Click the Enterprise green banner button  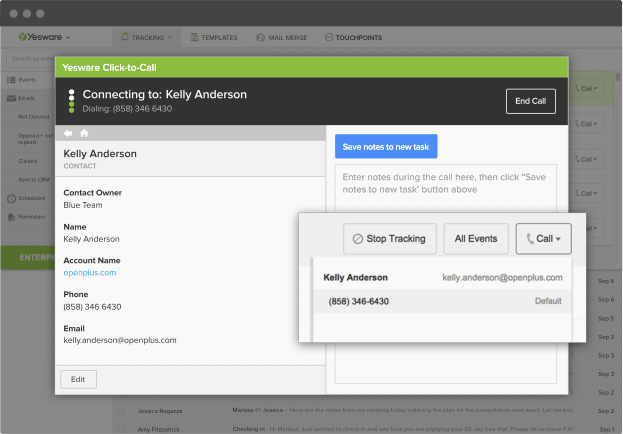pos(28,258)
